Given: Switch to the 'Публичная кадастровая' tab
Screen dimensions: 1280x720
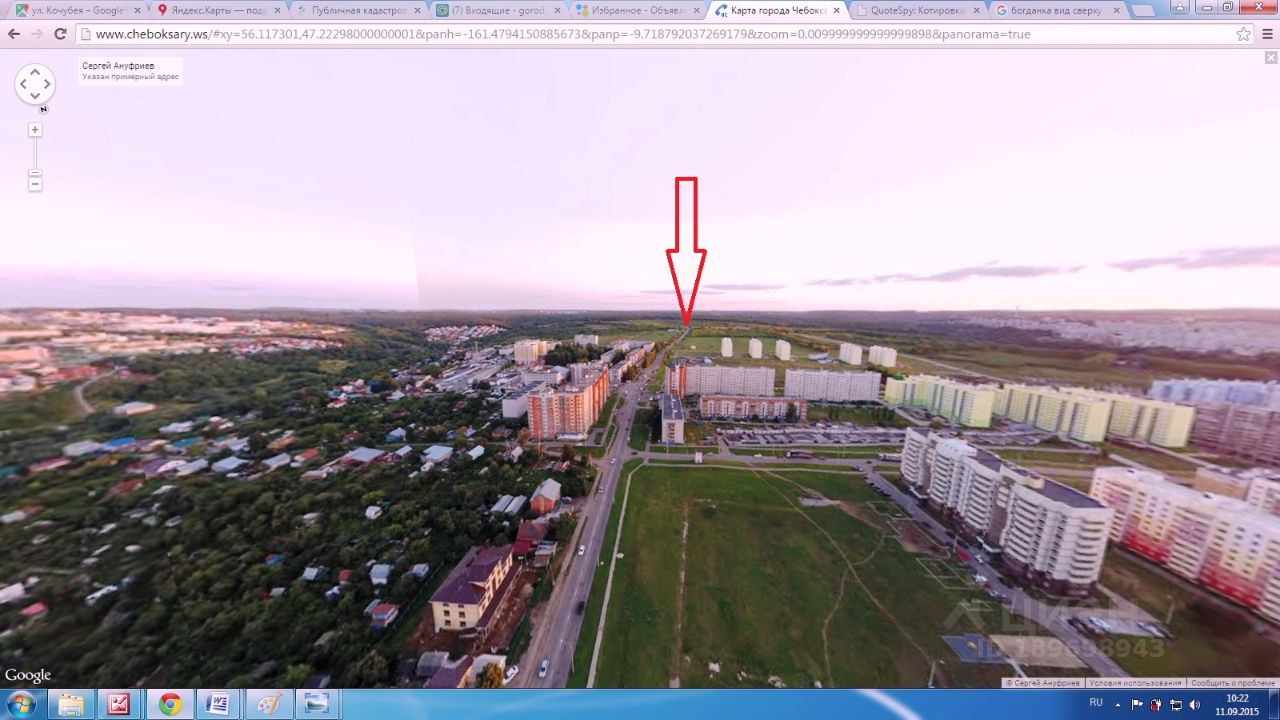Looking at the screenshot, I should tap(358, 10).
